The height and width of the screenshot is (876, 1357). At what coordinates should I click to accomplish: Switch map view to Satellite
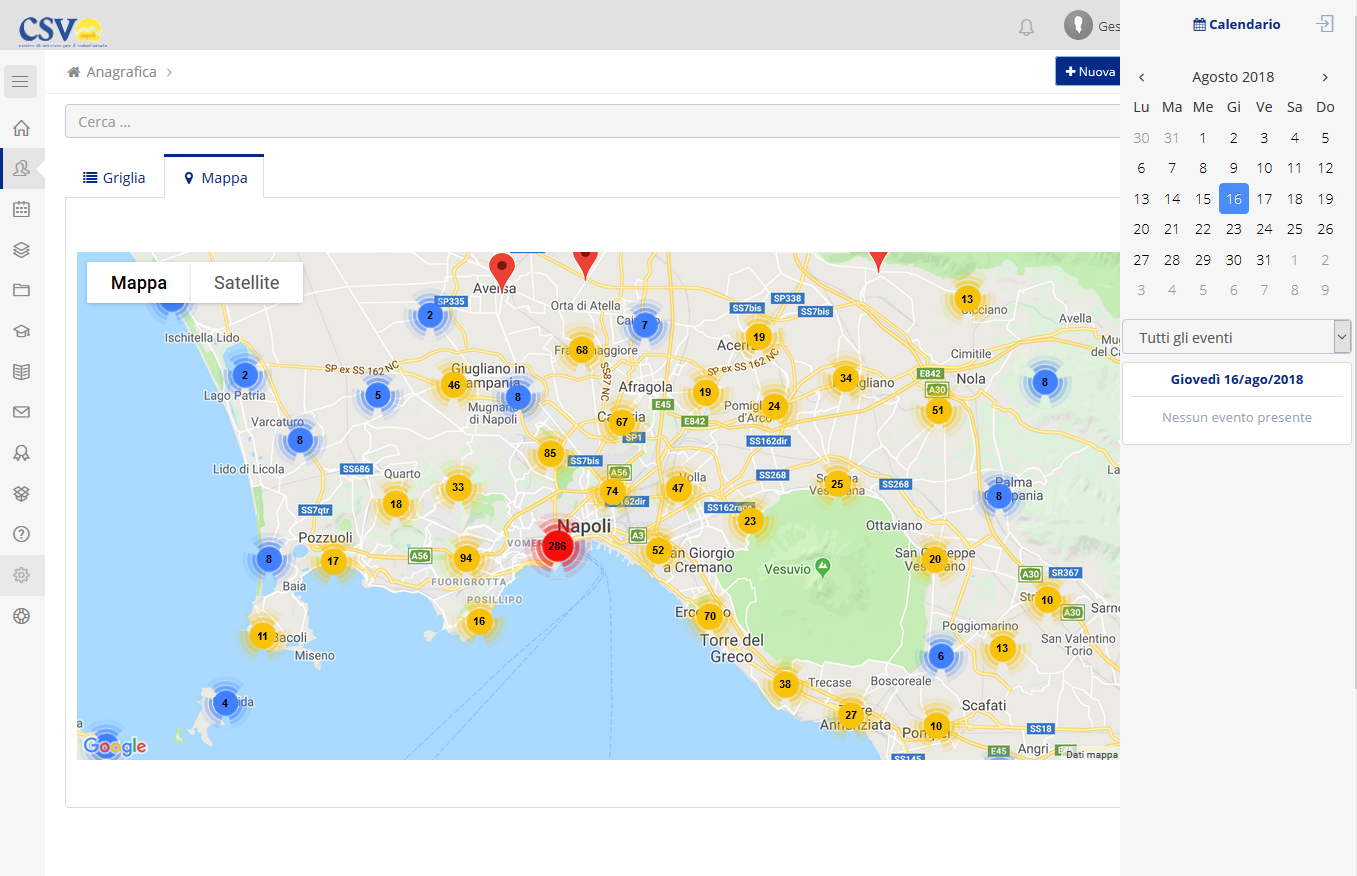247,282
